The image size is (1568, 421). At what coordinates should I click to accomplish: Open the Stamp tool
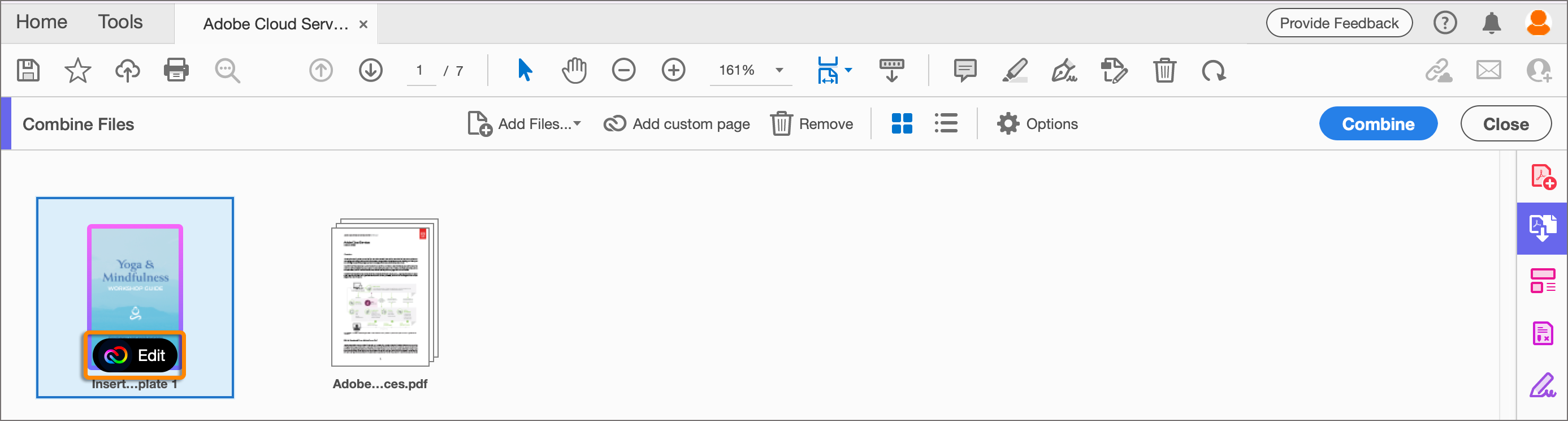1114,71
